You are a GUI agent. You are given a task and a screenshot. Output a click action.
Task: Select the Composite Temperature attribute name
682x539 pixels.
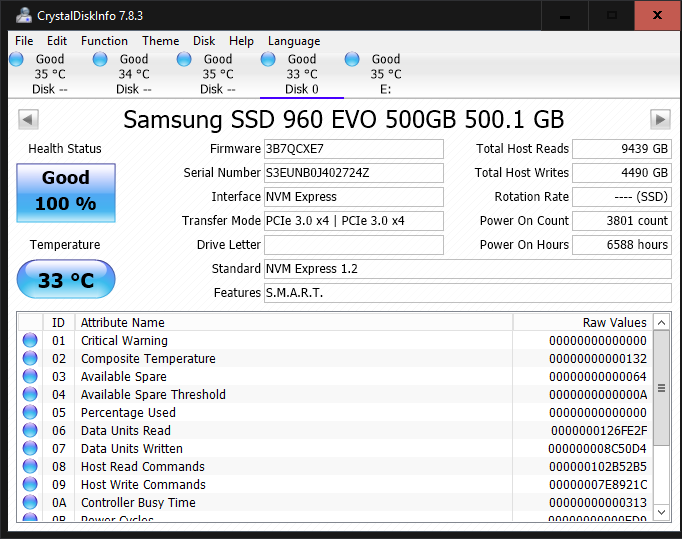click(148, 358)
